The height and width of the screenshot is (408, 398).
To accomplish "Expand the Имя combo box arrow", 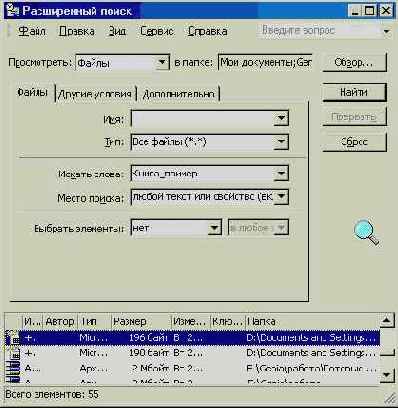I will click(281, 118).
